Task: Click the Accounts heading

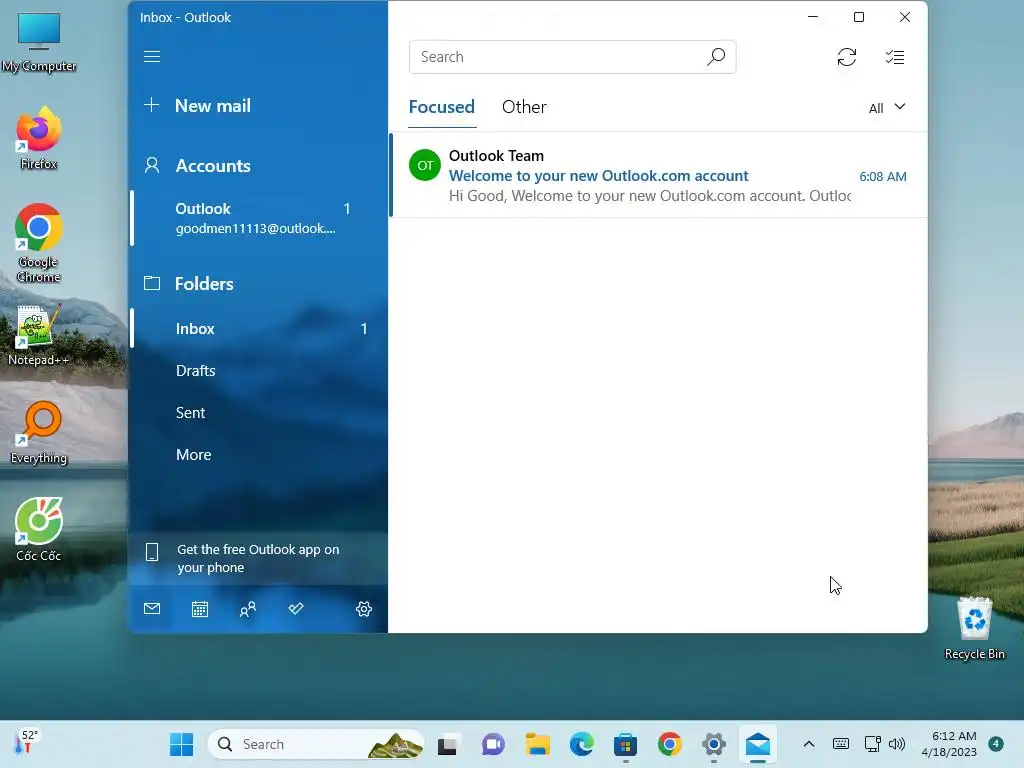Action: [213, 166]
